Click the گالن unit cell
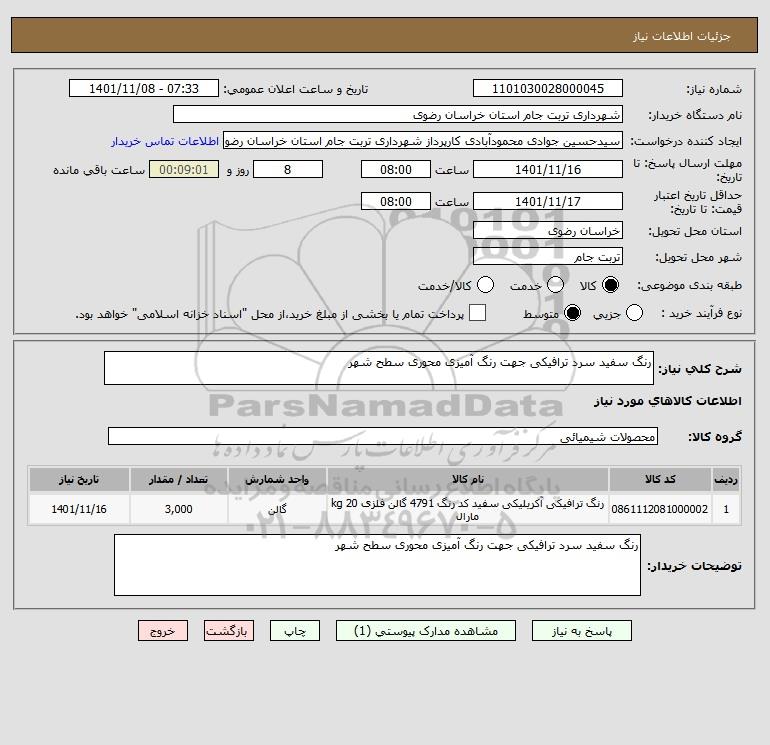Screen dimensions: 770x745 (x=277, y=509)
